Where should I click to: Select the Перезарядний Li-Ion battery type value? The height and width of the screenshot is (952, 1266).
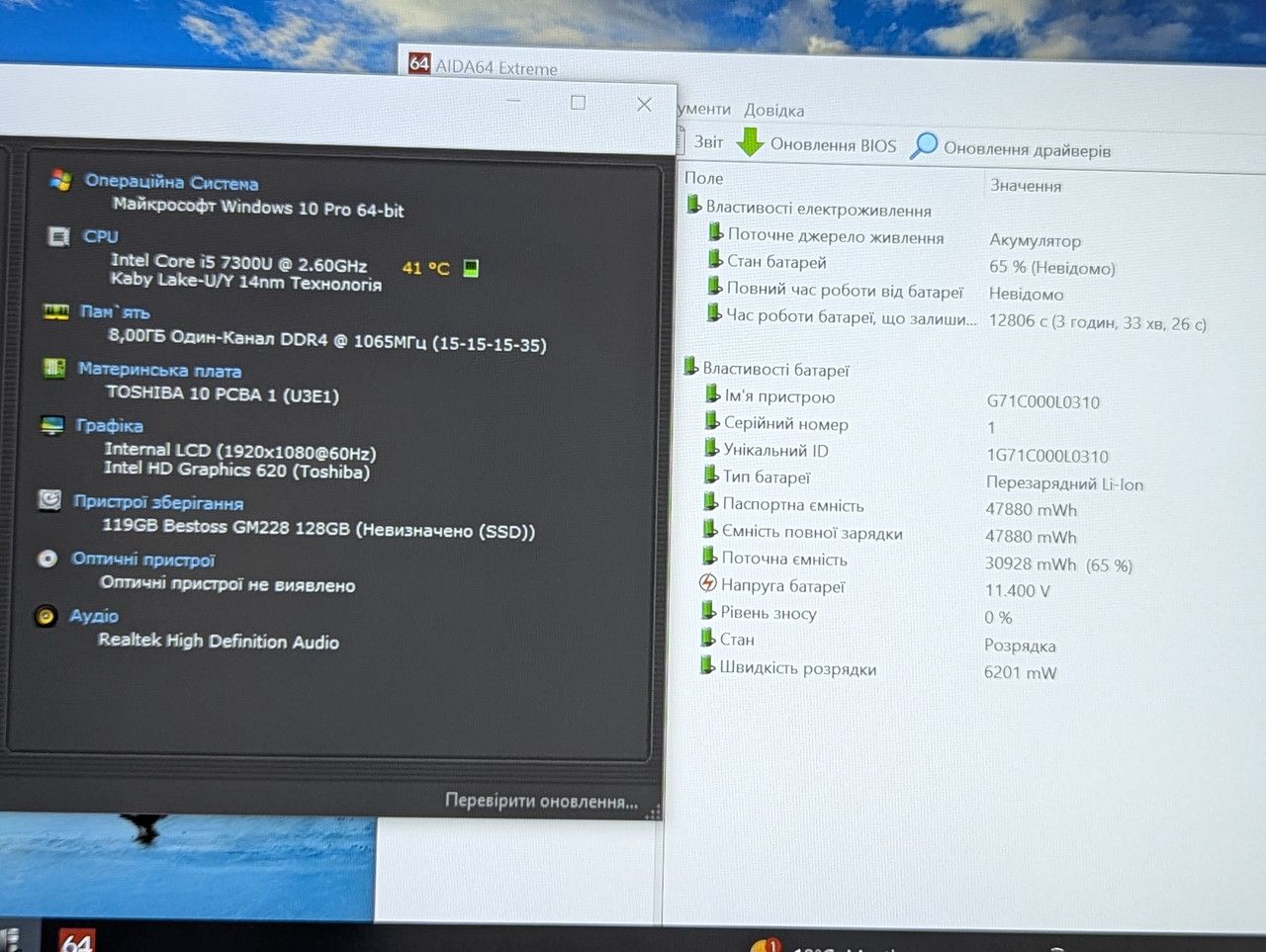point(1064,483)
